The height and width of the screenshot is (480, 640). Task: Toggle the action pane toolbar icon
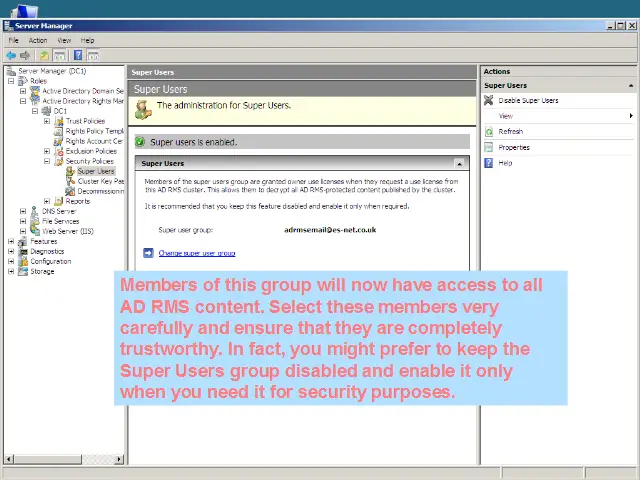93,55
